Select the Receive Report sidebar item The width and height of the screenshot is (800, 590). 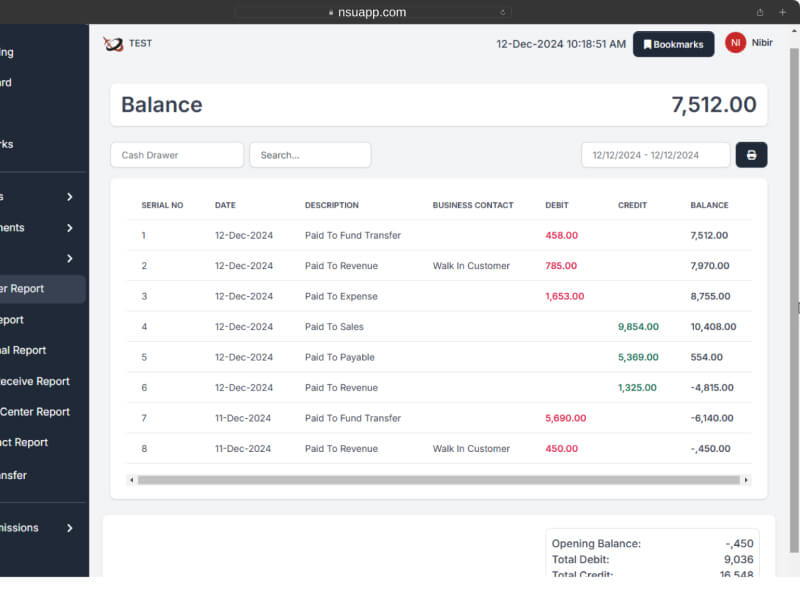(40, 381)
